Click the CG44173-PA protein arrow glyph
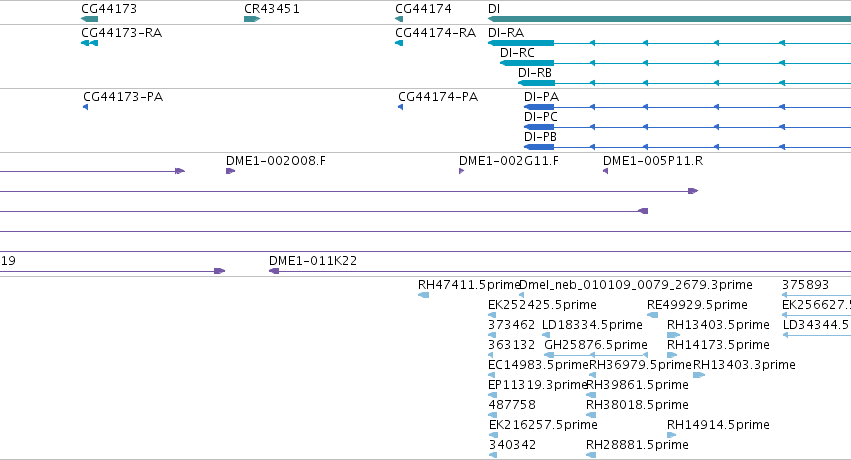The image size is (851, 460). tap(86, 107)
